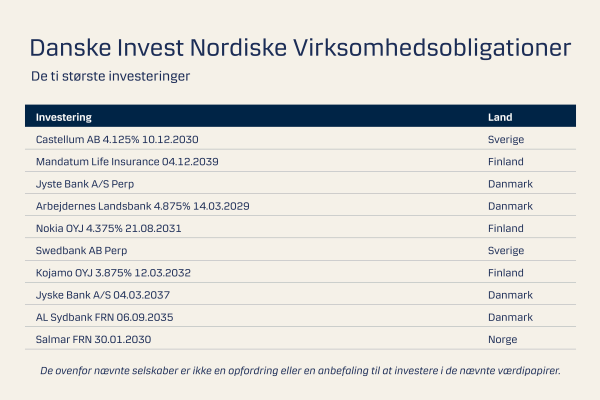Viewport: 600px width, 400px height.
Task: Click Danmark in the AL Sydbank row
Action: coord(510,317)
